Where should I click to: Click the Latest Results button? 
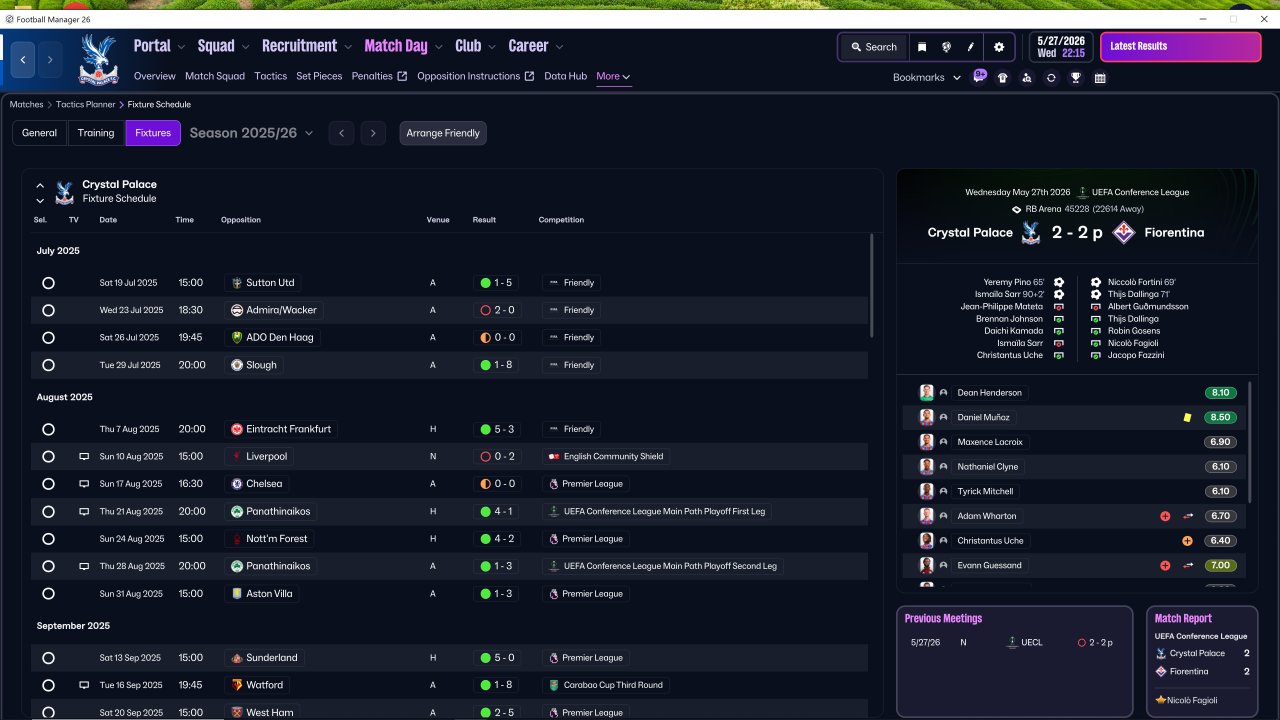click(x=1181, y=47)
